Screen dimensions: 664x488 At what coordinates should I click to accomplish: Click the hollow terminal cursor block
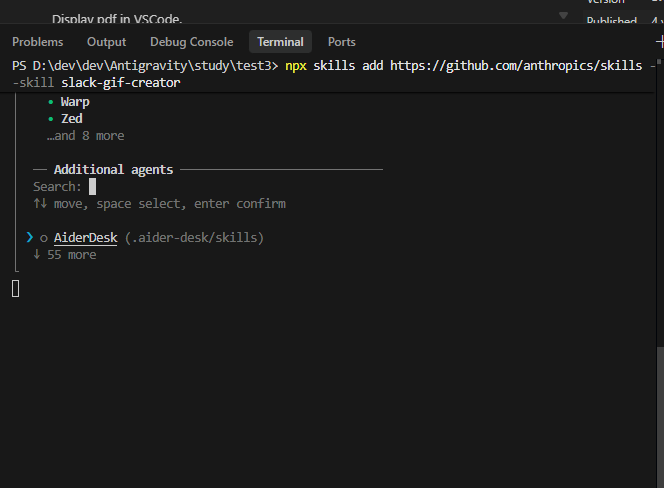(x=16, y=289)
